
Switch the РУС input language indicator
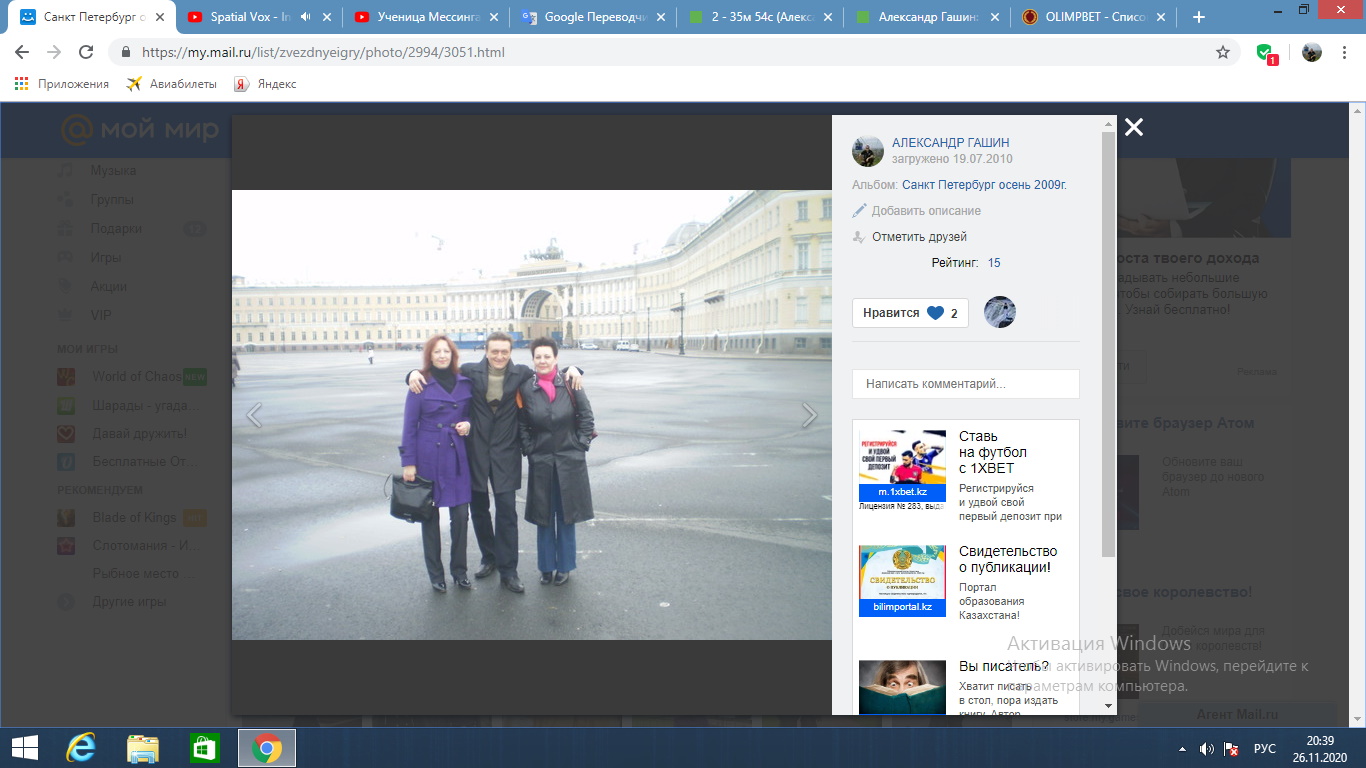(1265, 749)
